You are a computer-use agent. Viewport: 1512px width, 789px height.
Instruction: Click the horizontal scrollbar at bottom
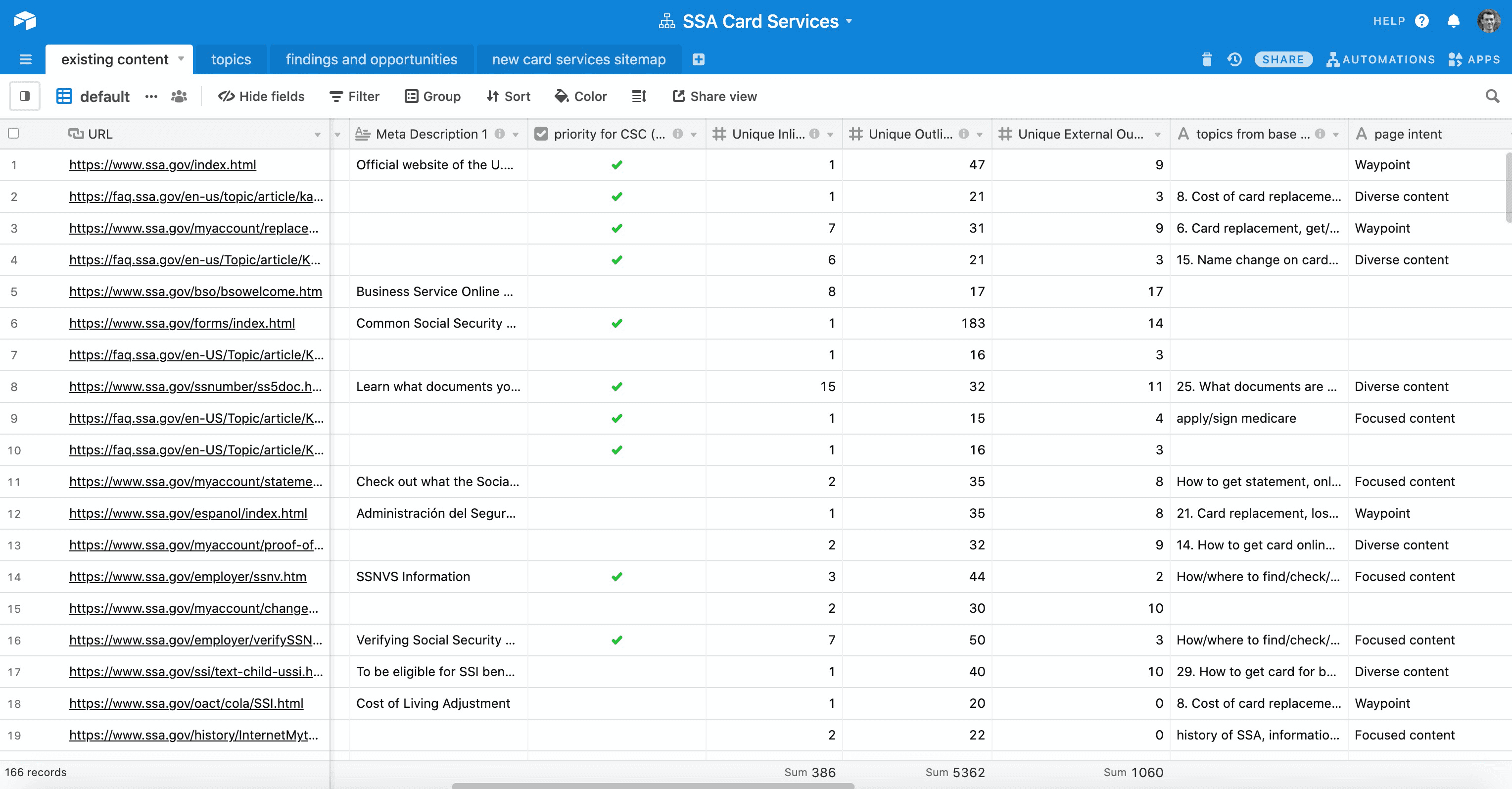[x=653, y=786]
